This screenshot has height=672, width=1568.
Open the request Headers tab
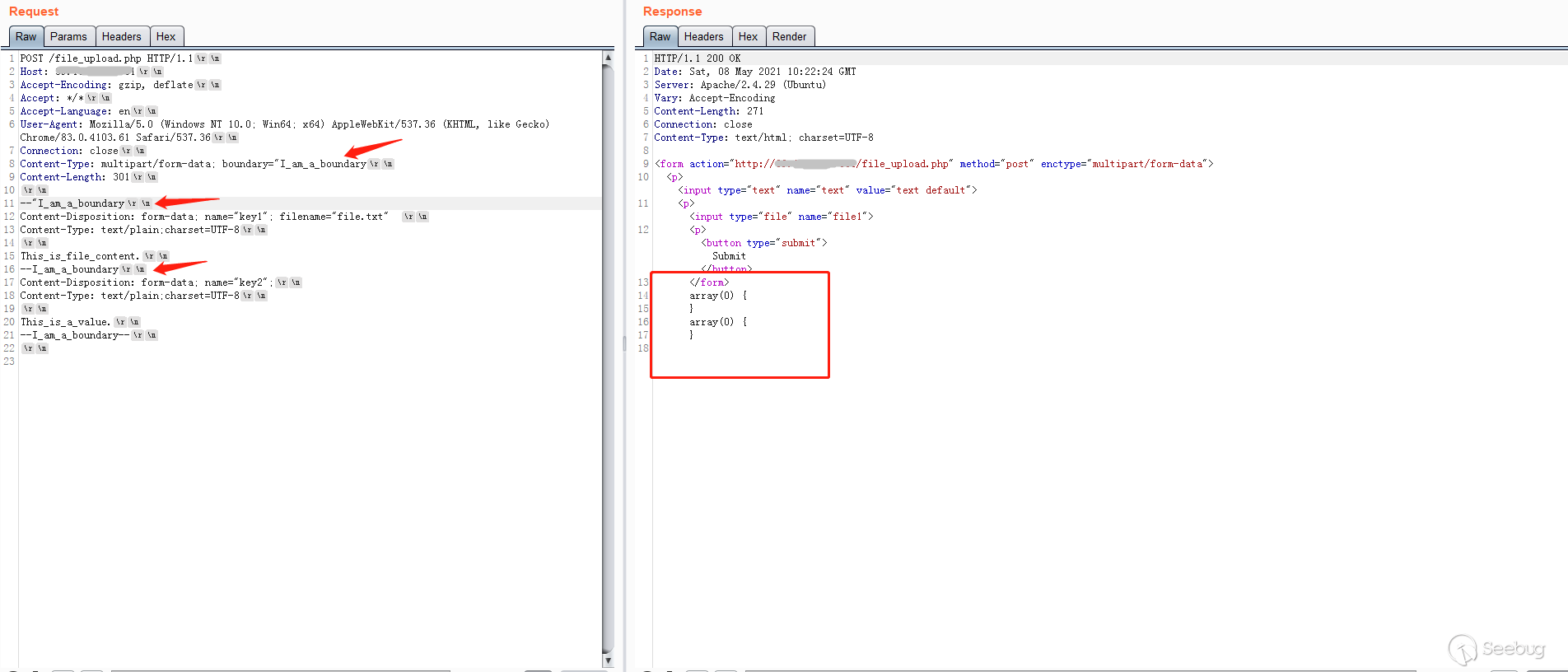(x=121, y=36)
